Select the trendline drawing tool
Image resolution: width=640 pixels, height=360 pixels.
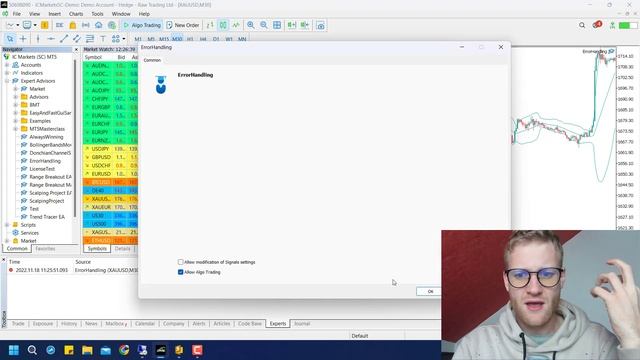coord(64,39)
